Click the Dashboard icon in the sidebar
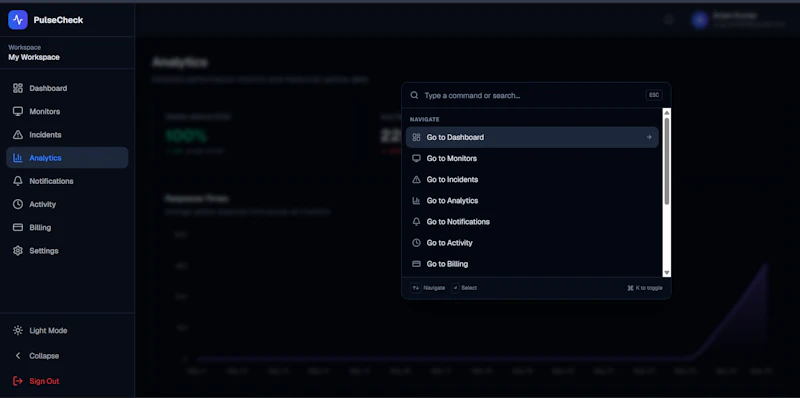This screenshot has width=800, height=398. click(x=18, y=88)
